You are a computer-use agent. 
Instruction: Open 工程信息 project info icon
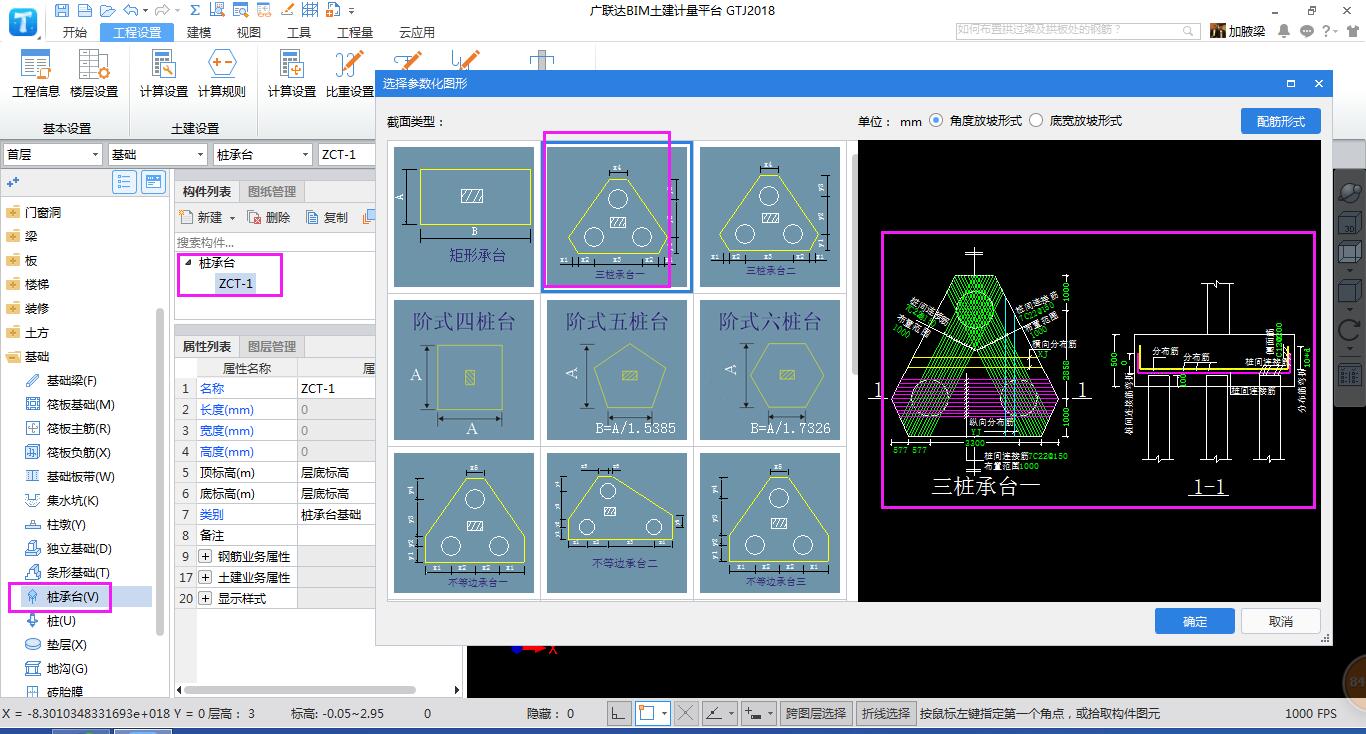point(36,74)
